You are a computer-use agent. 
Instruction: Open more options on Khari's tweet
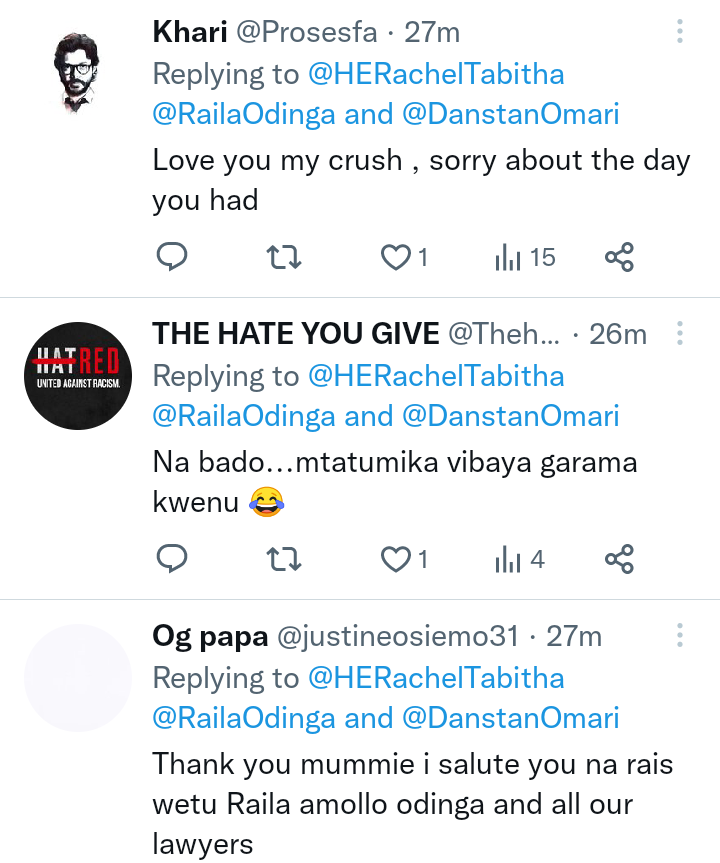point(680,31)
